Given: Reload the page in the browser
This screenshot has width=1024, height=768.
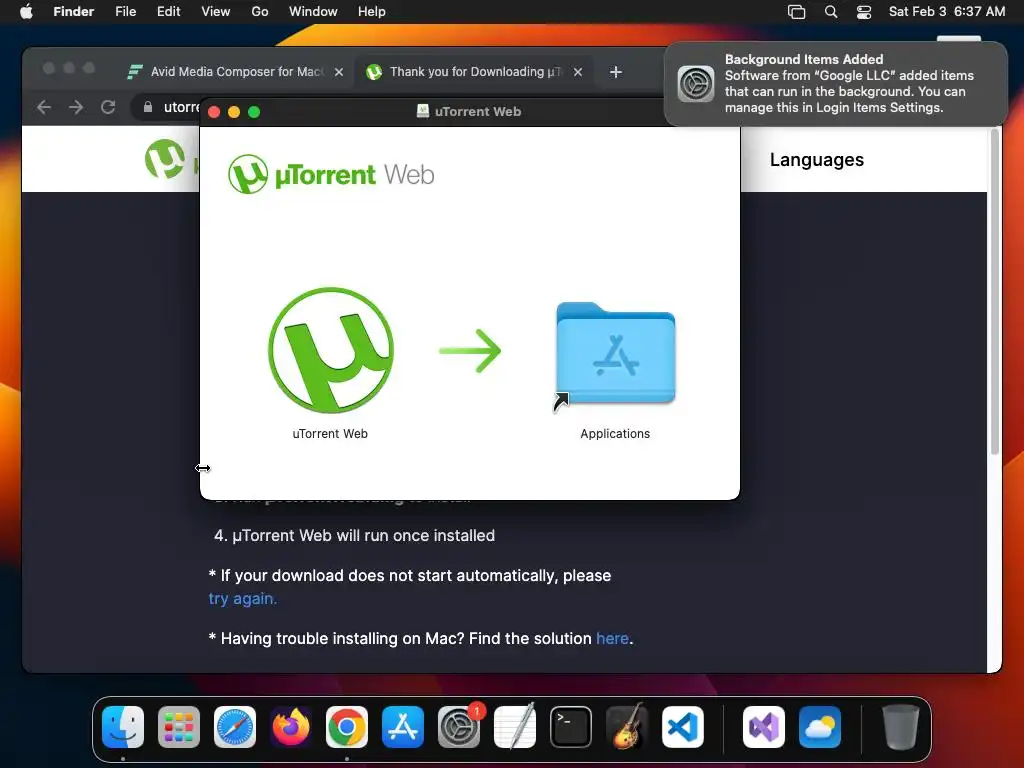Looking at the screenshot, I should [x=108, y=107].
